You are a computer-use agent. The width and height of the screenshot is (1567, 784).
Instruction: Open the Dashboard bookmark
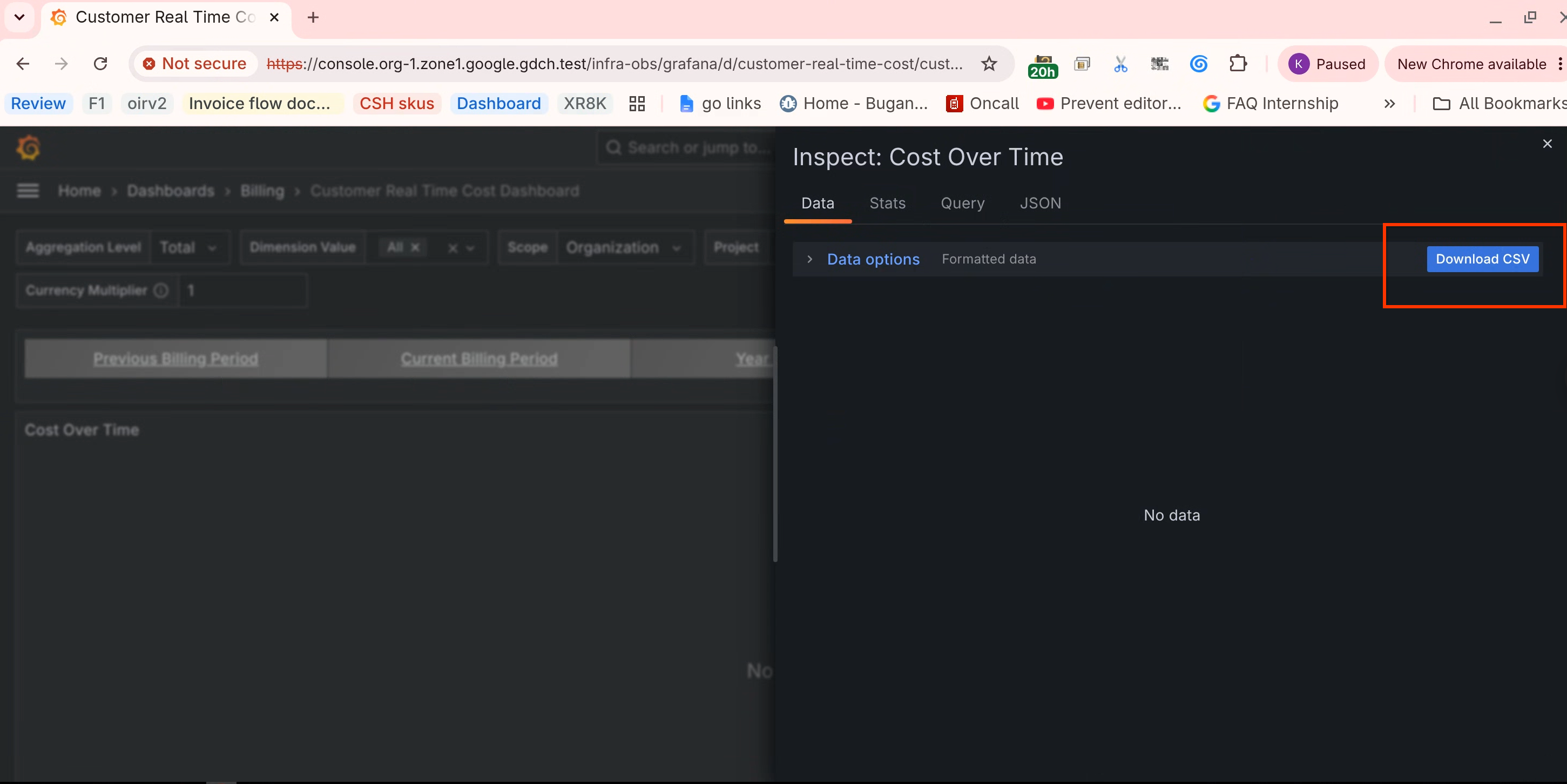coord(499,103)
